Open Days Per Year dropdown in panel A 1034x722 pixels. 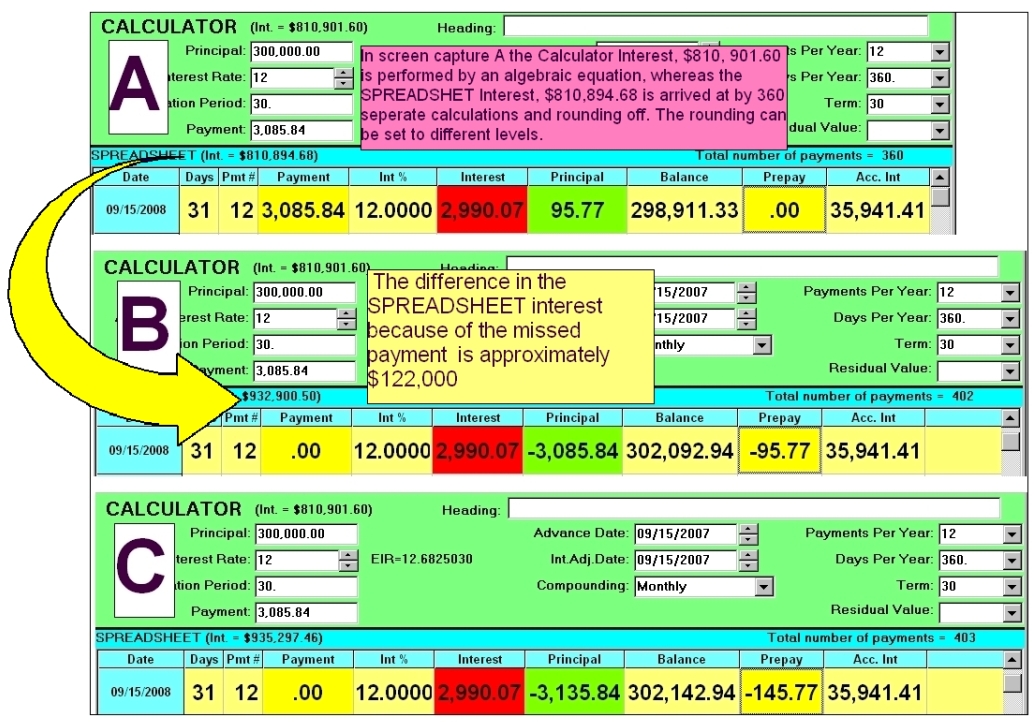(940, 78)
